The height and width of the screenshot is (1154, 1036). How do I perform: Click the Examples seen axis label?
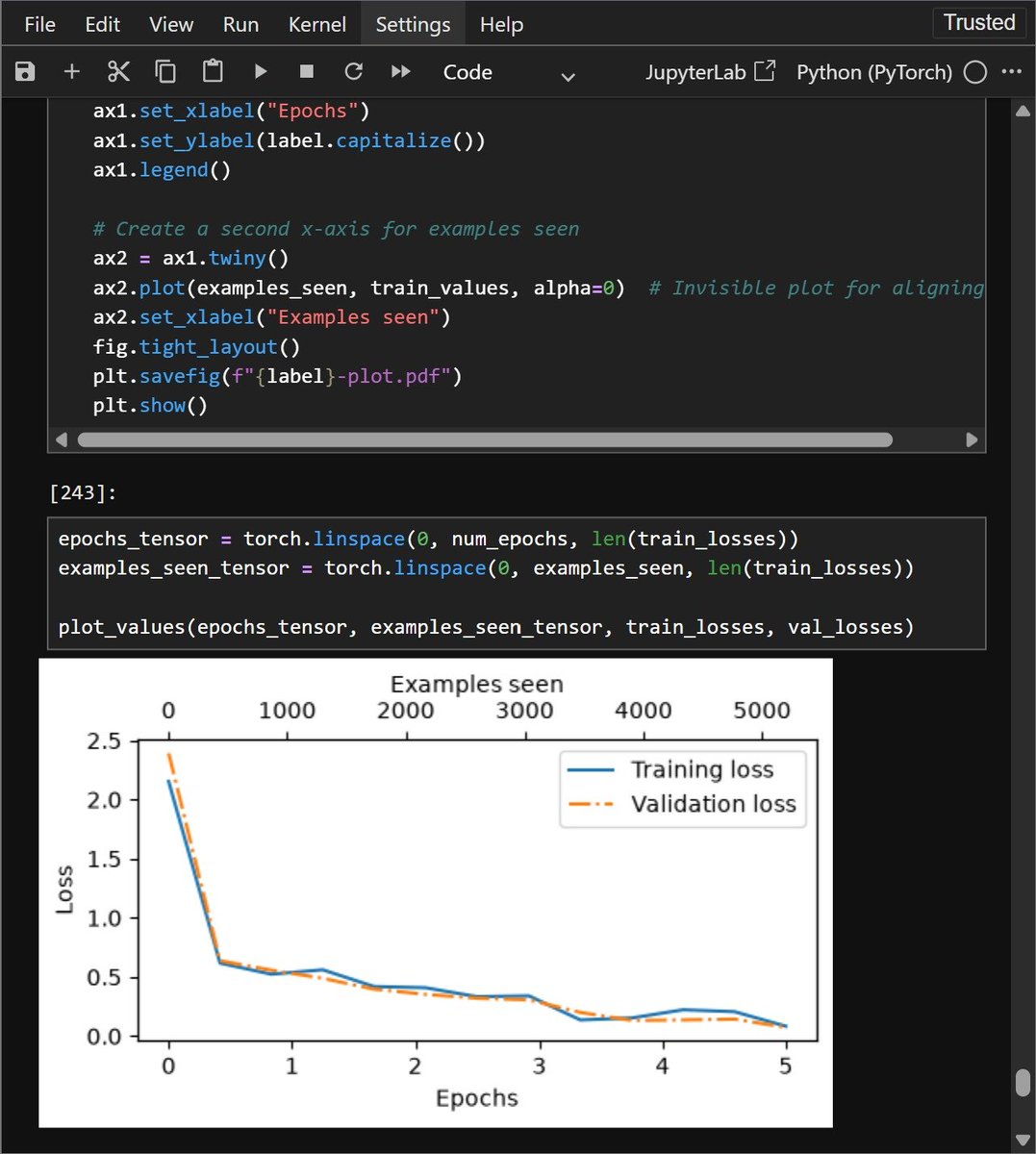point(476,684)
